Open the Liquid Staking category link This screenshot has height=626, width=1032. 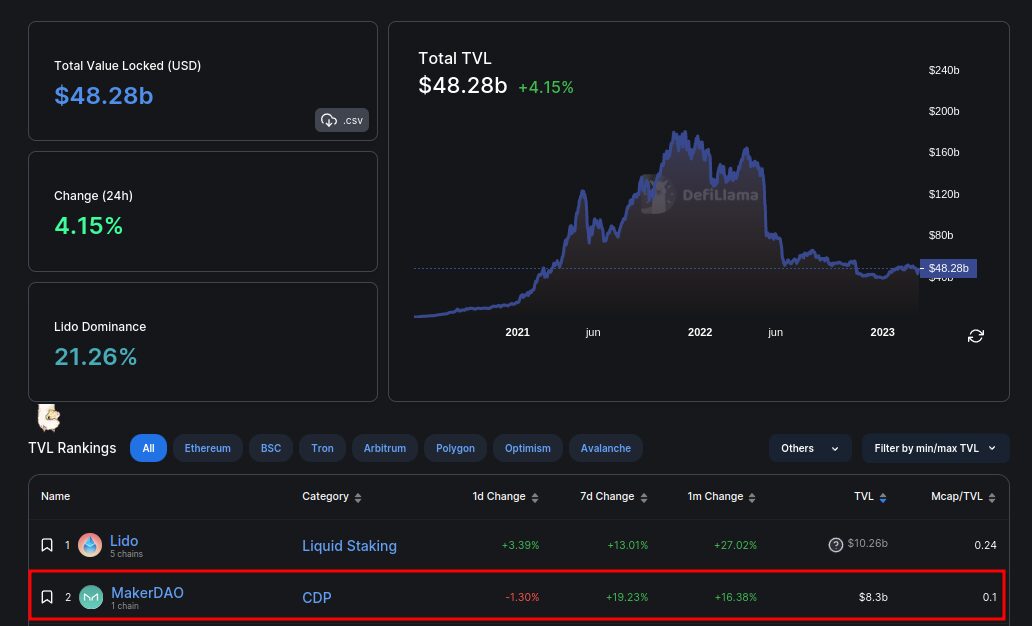pyautogui.click(x=349, y=546)
